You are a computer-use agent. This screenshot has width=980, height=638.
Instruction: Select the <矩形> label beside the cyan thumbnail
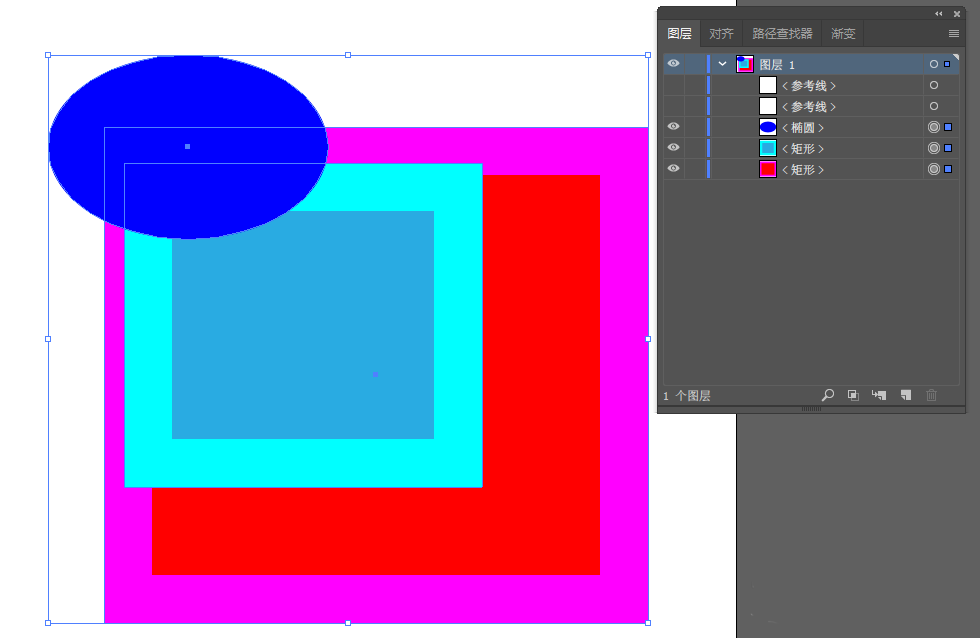point(803,149)
